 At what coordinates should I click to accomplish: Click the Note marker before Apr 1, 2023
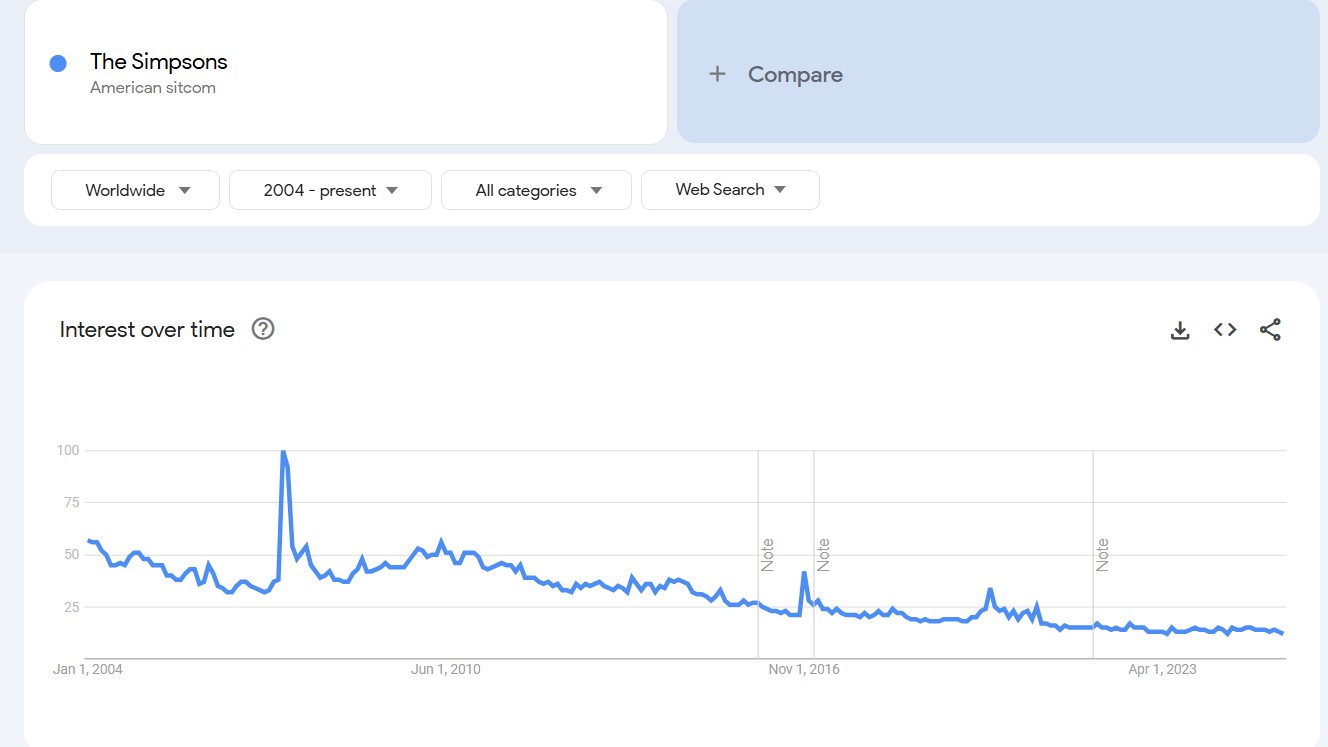(1102, 554)
